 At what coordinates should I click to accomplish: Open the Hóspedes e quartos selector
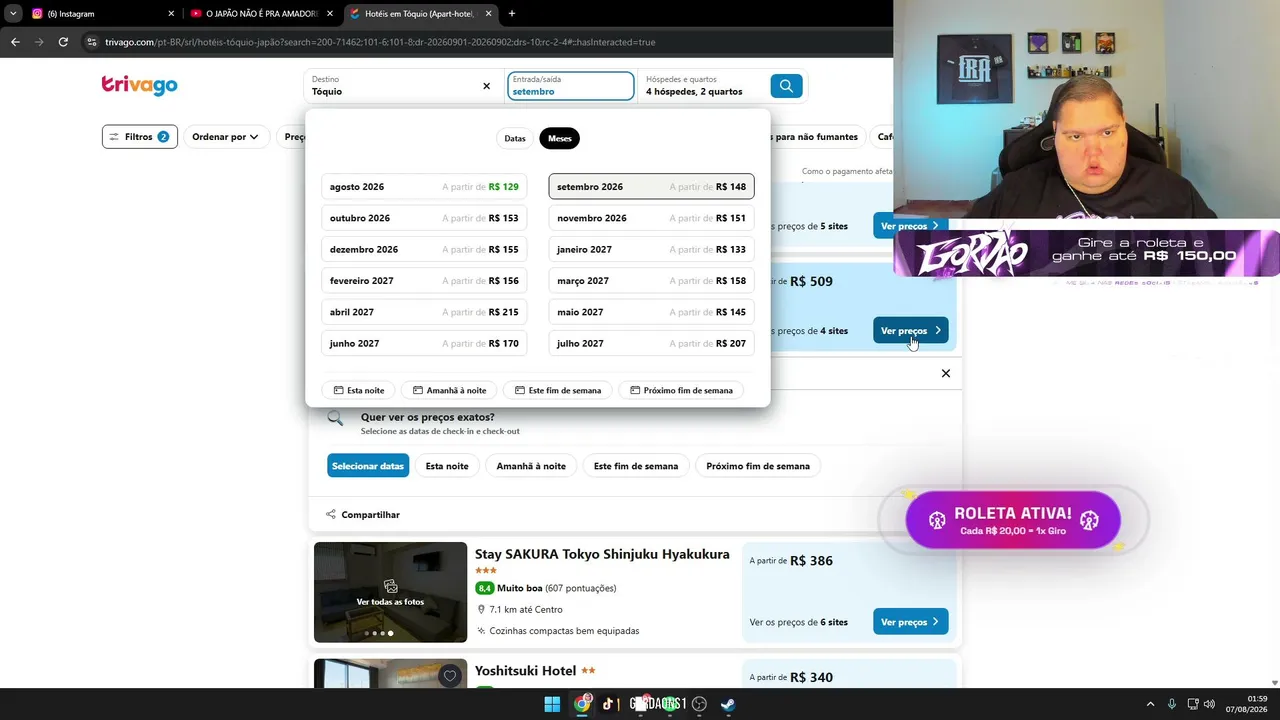[702, 86]
